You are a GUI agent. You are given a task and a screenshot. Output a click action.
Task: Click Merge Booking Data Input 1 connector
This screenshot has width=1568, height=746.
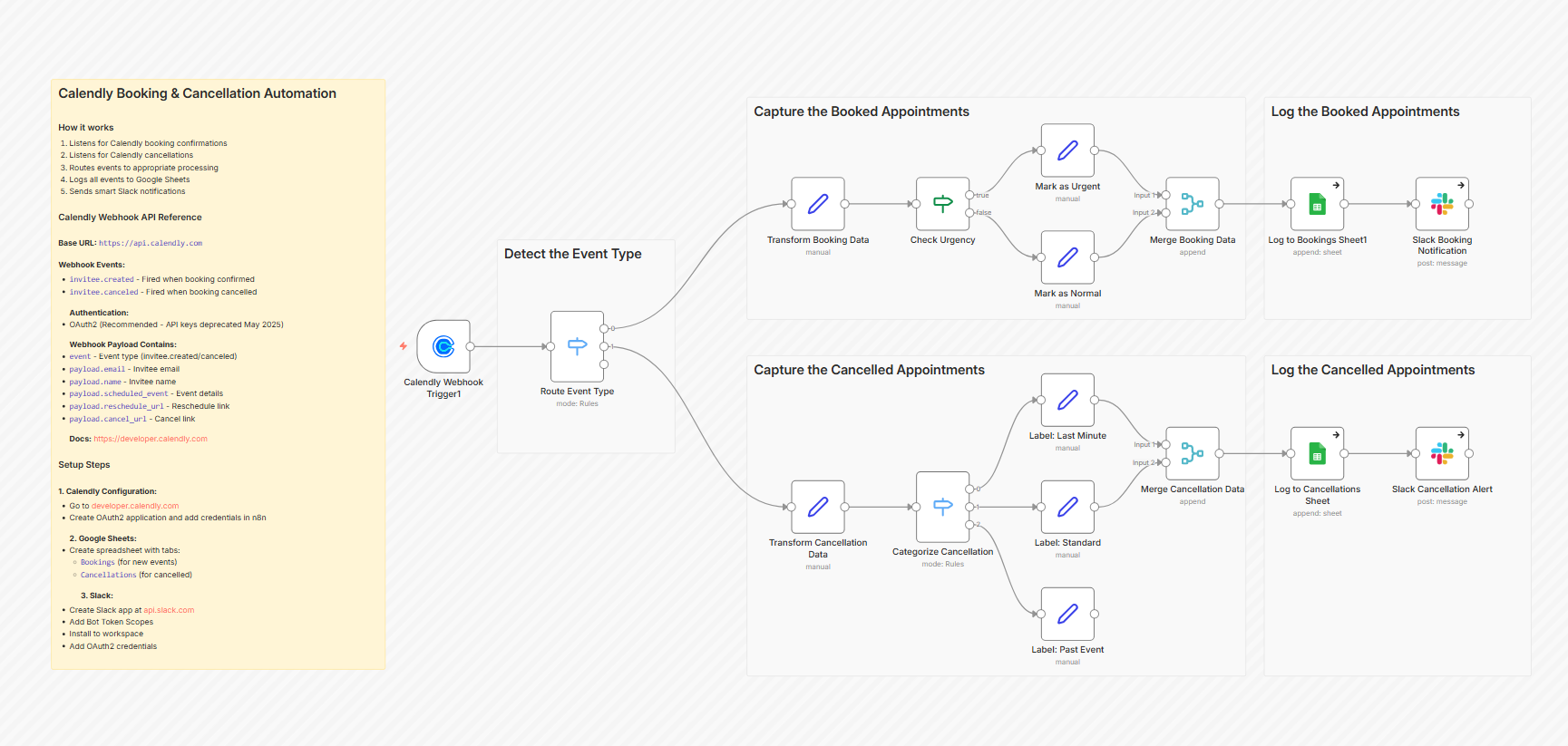1166,195
